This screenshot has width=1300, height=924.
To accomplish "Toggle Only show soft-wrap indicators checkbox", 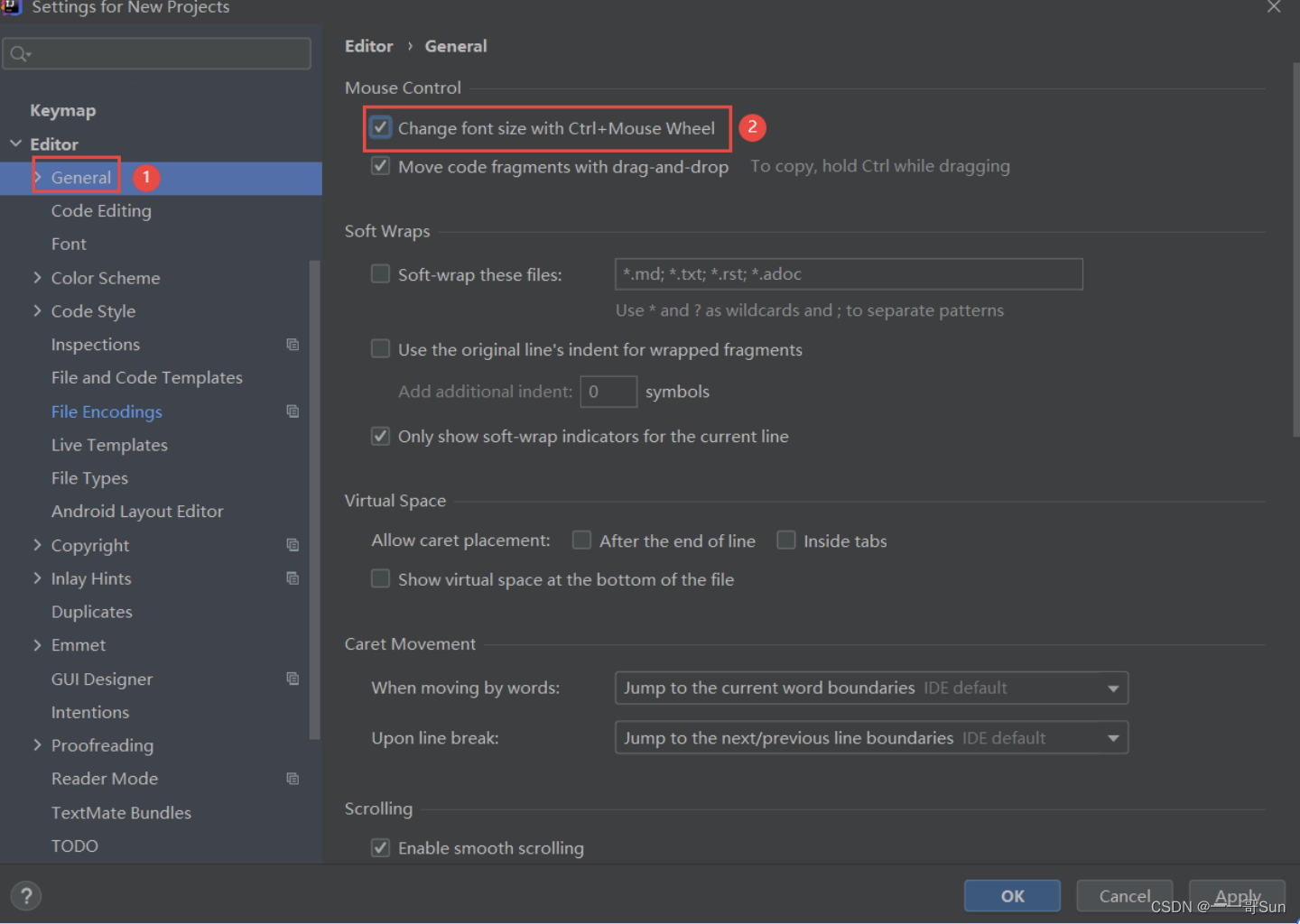I will point(381,436).
